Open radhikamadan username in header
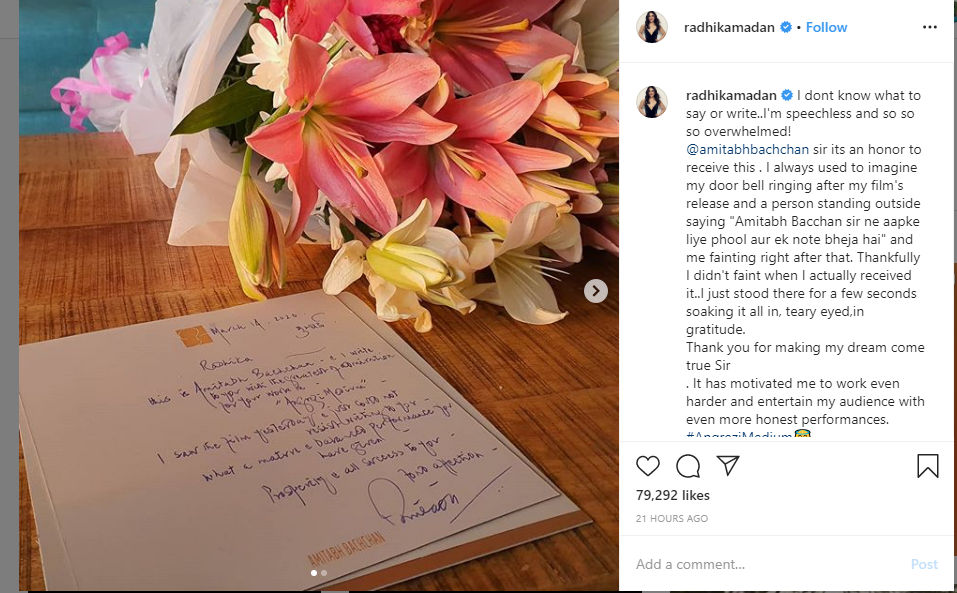The height and width of the screenshot is (593, 957). pos(729,27)
